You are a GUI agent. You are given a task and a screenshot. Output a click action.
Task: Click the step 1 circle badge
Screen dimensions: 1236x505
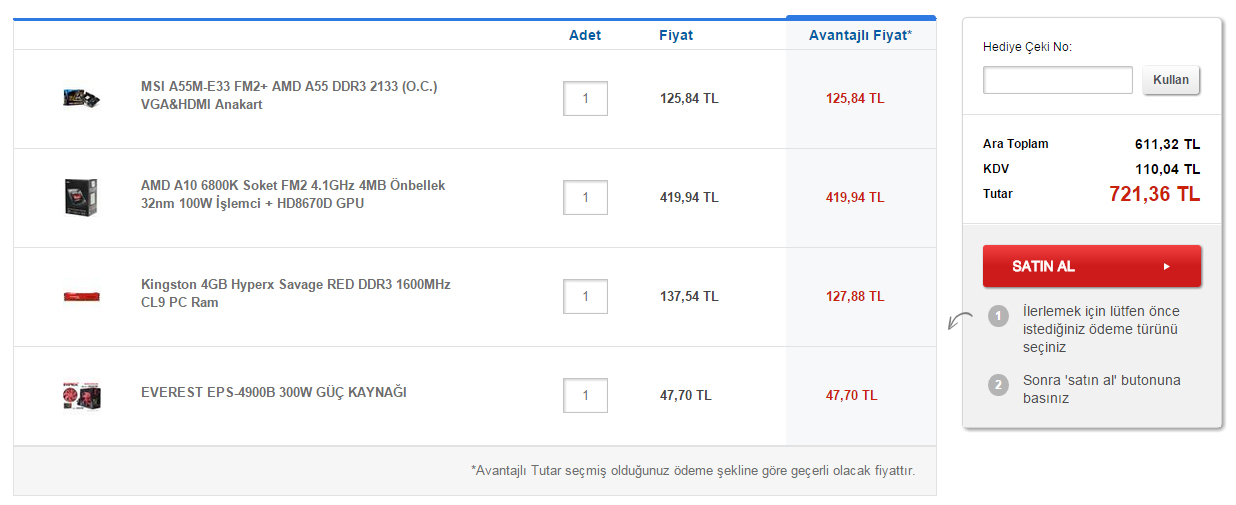(998, 317)
